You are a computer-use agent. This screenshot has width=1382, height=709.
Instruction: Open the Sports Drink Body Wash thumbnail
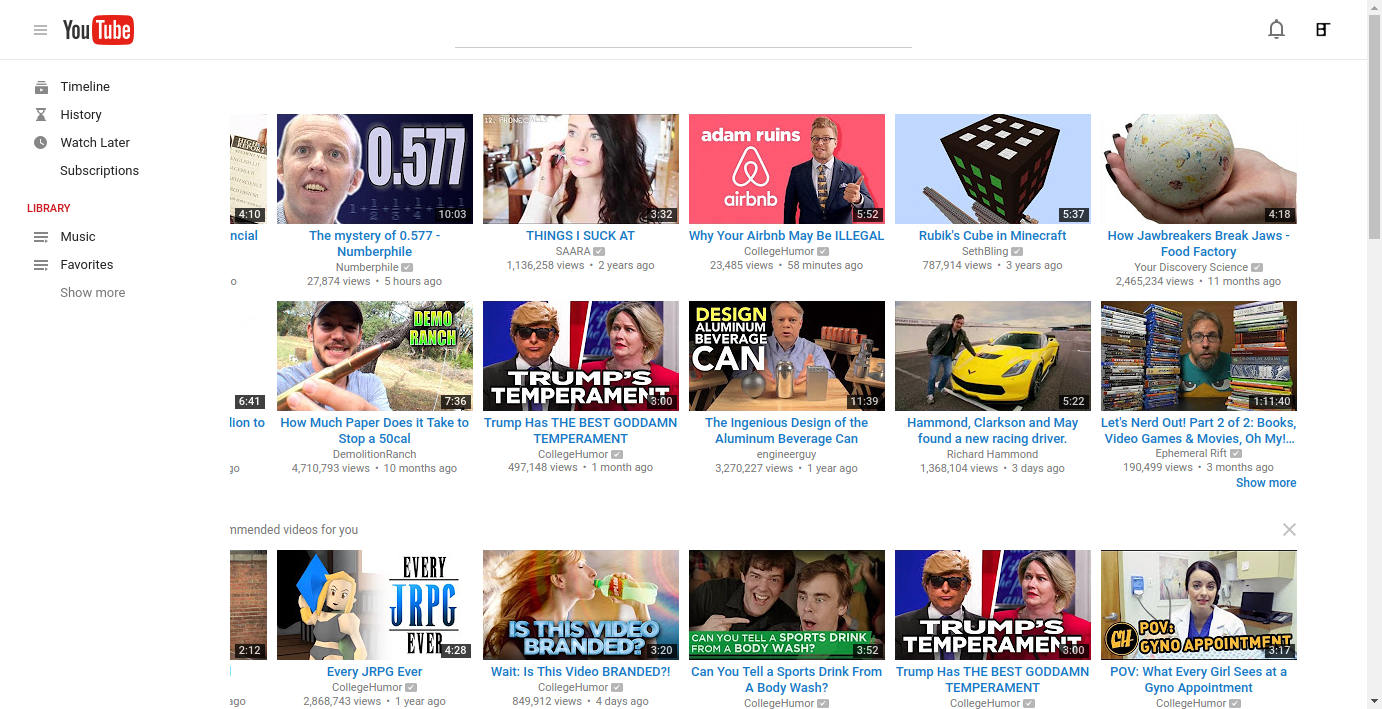pyautogui.click(x=787, y=605)
